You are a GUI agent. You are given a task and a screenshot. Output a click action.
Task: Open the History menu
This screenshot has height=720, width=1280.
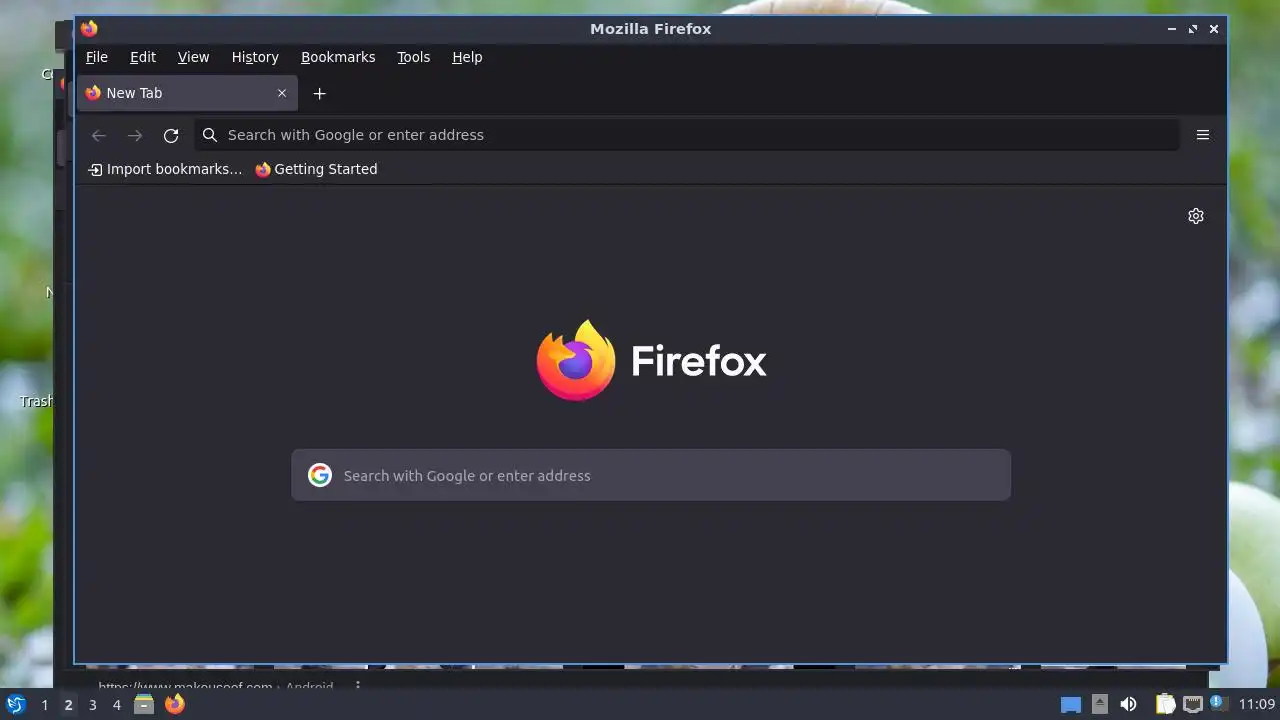pos(255,57)
